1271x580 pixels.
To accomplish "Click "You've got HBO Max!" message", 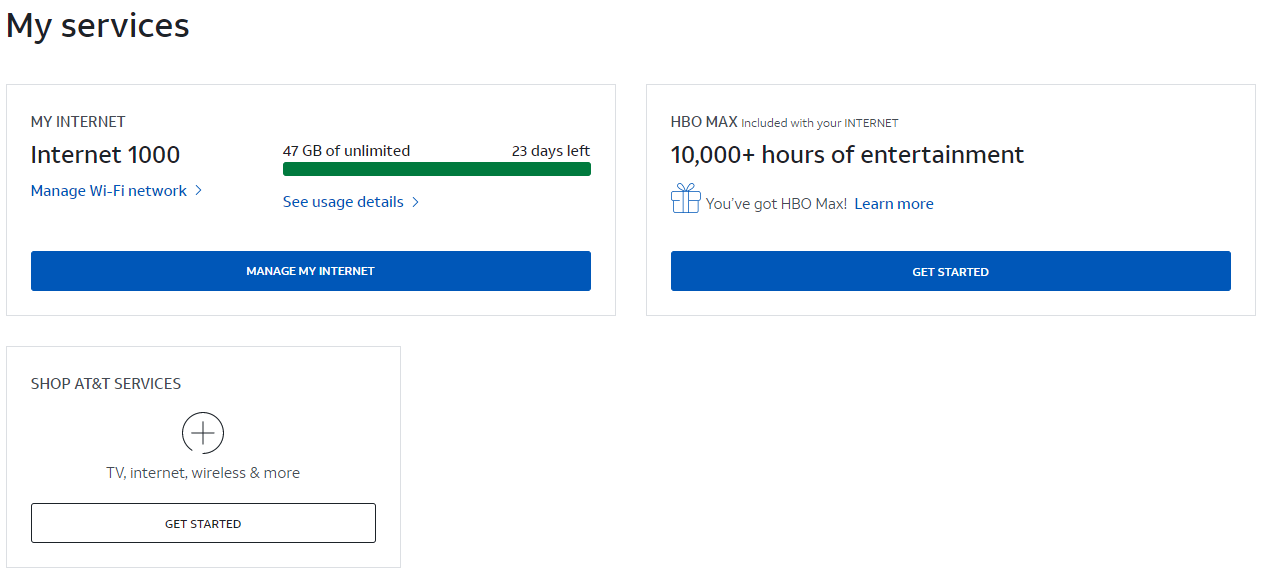I will 777,204.
